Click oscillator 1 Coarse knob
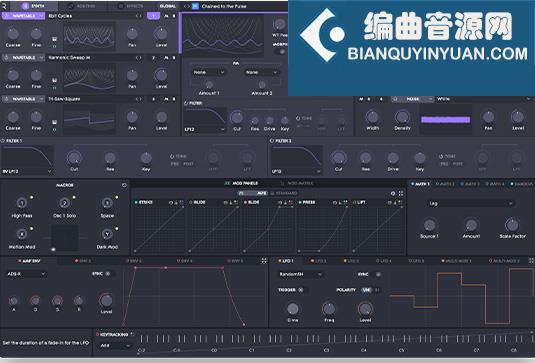This screenshot has height=363, width=535. 13,33
